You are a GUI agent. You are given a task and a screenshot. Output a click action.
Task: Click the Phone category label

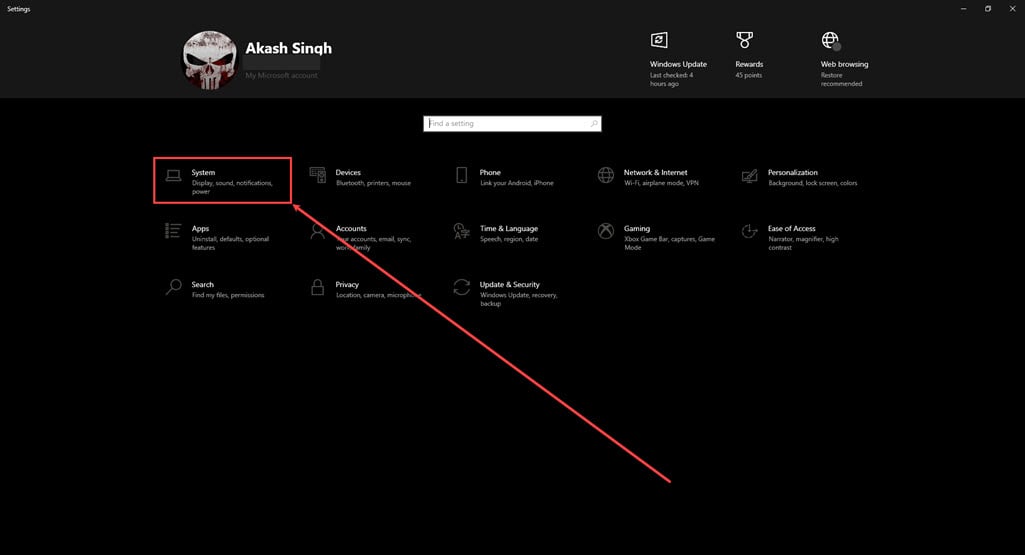[x=490, y=173]
